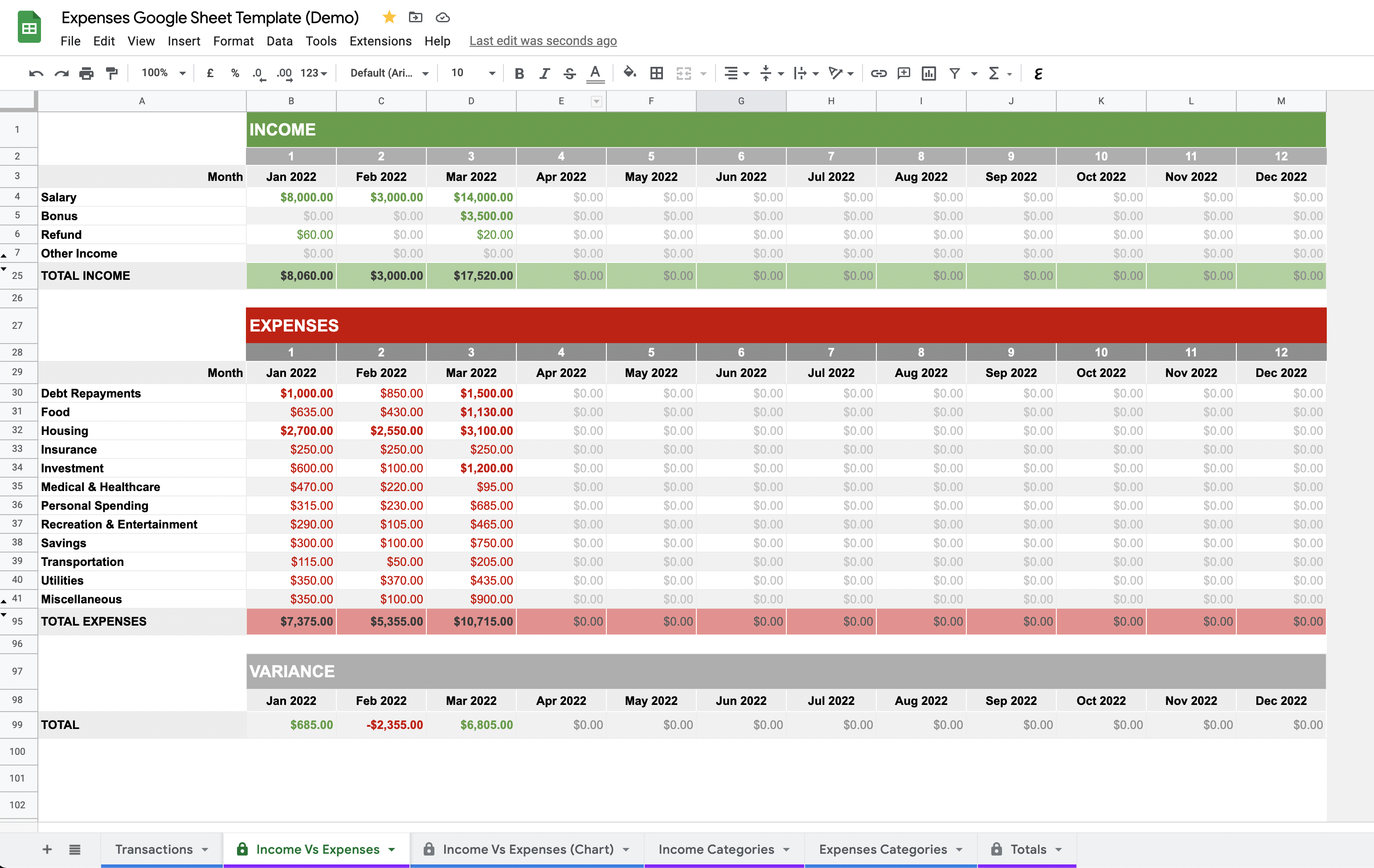Viewport: 1374px width, 868px height.
Task: Open the Extensions menu
Action: click(380, 41)
